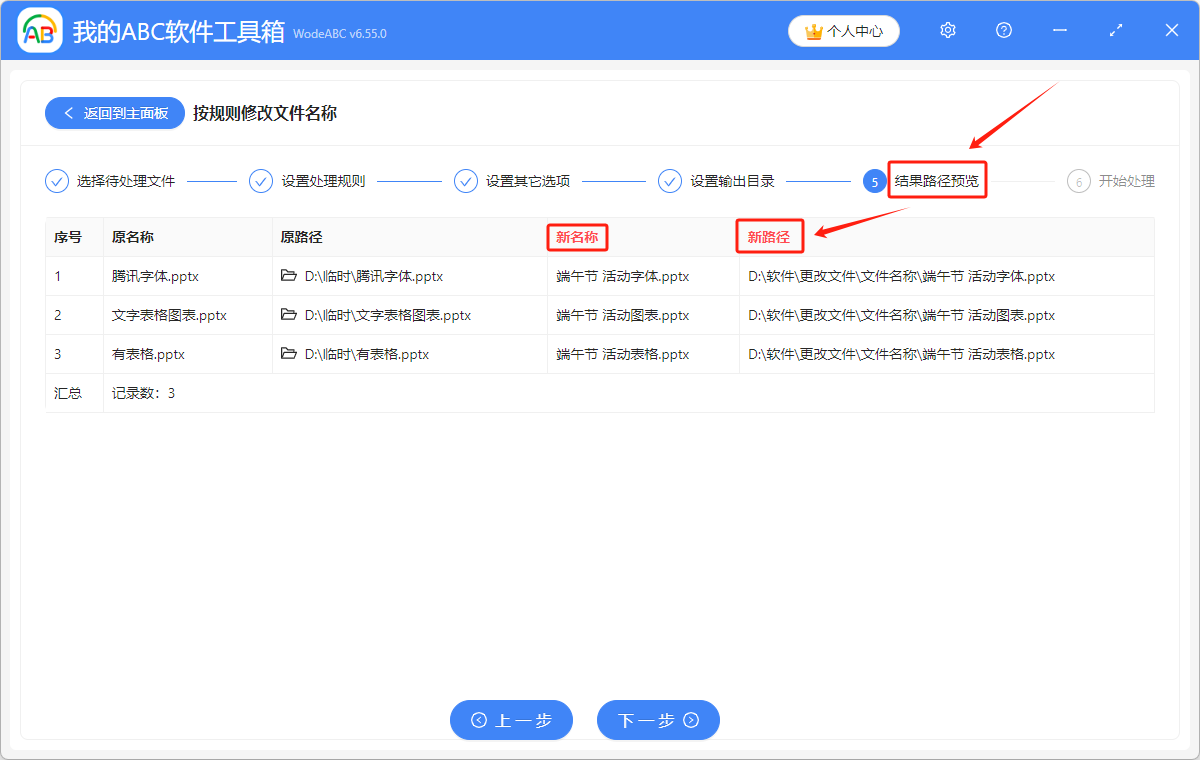Return to main panel with 返回到主面板
1200x760 pixels.
(114, 113)
